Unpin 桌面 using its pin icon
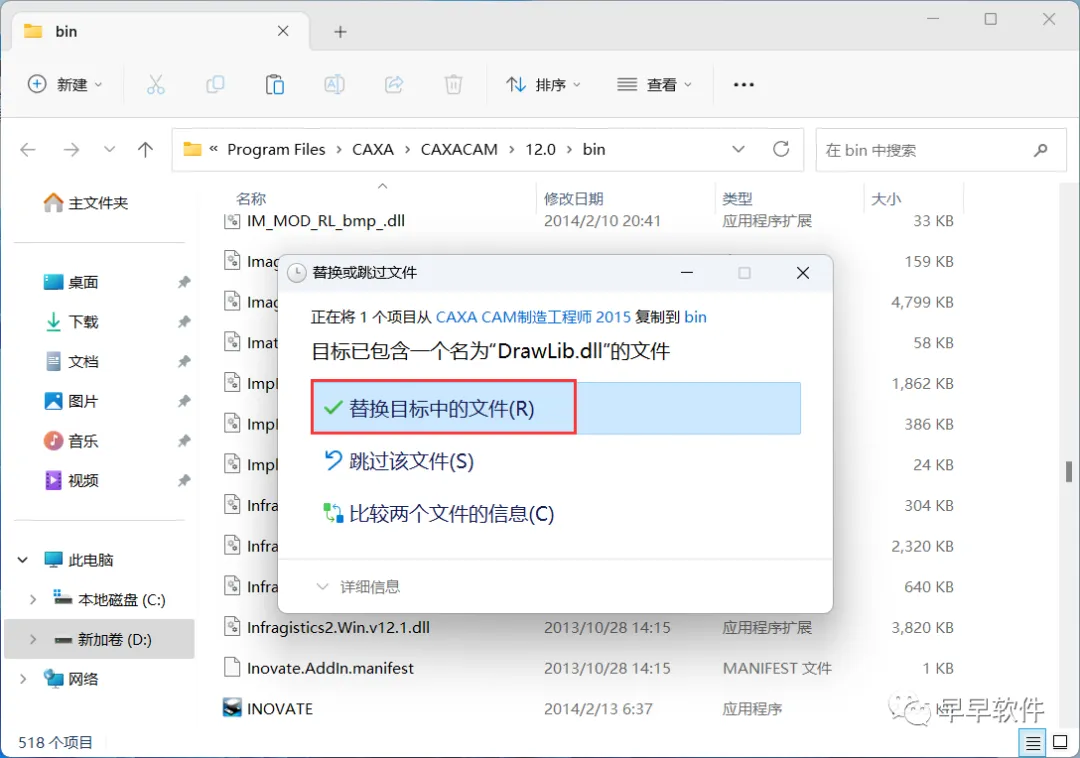Screen dimensions: 1080x758 [184, 282]
